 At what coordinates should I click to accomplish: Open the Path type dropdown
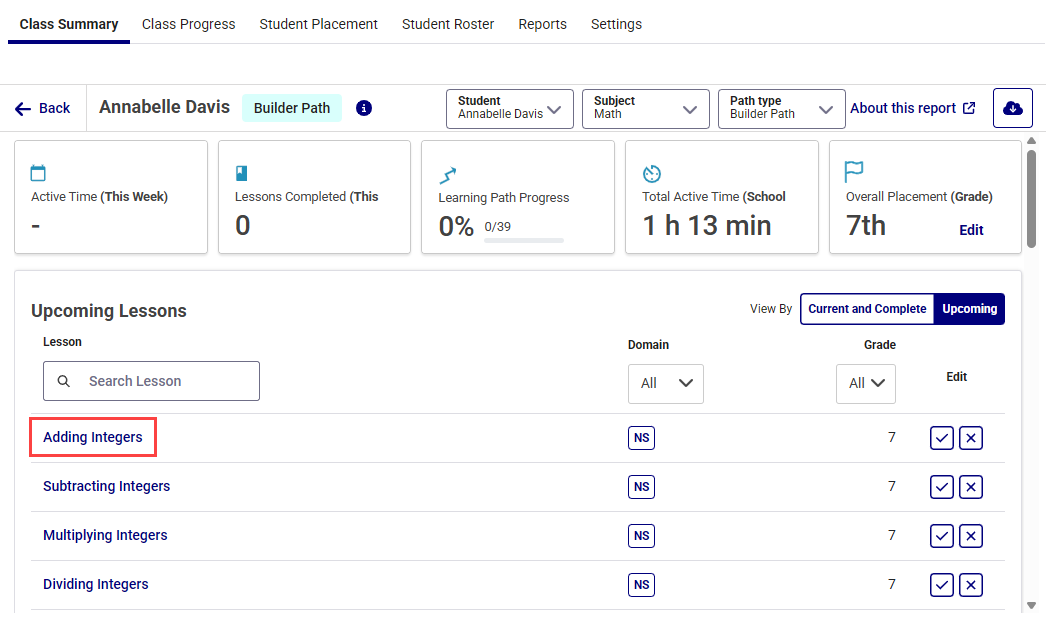click(x=781, y=108)
